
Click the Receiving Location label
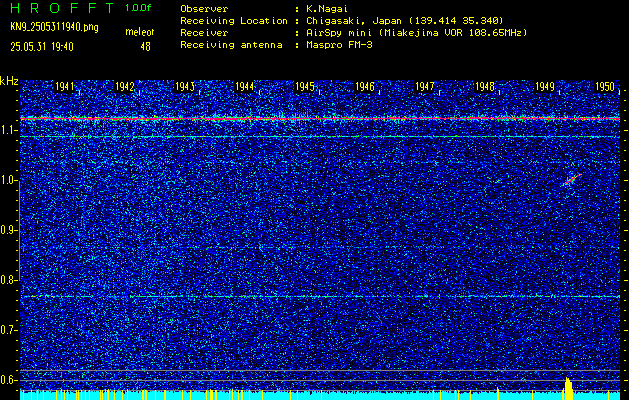click(234, 20)
